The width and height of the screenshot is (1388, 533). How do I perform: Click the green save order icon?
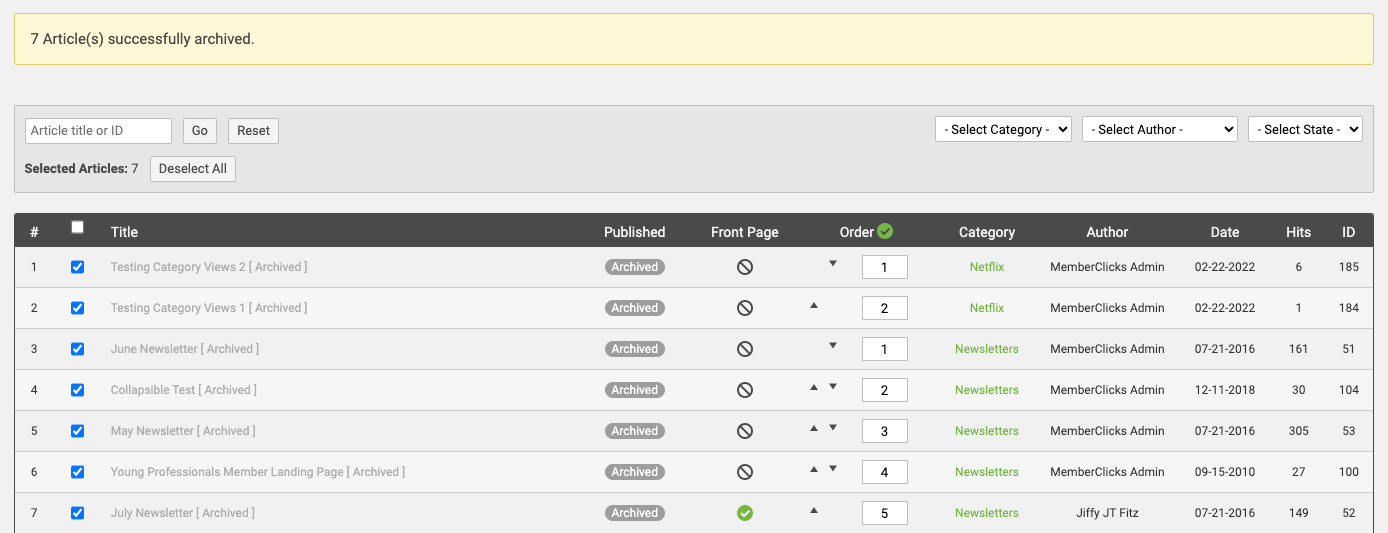coord(885,231)
